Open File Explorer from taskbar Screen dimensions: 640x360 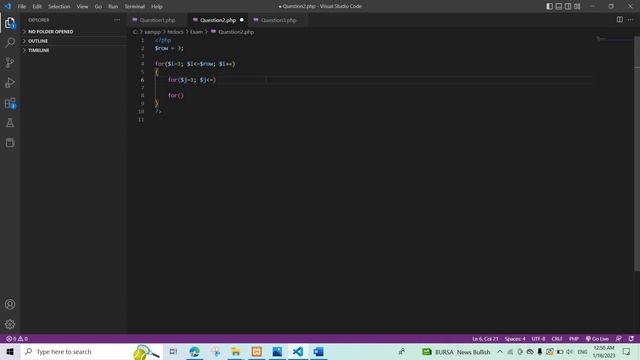[236, 351]
